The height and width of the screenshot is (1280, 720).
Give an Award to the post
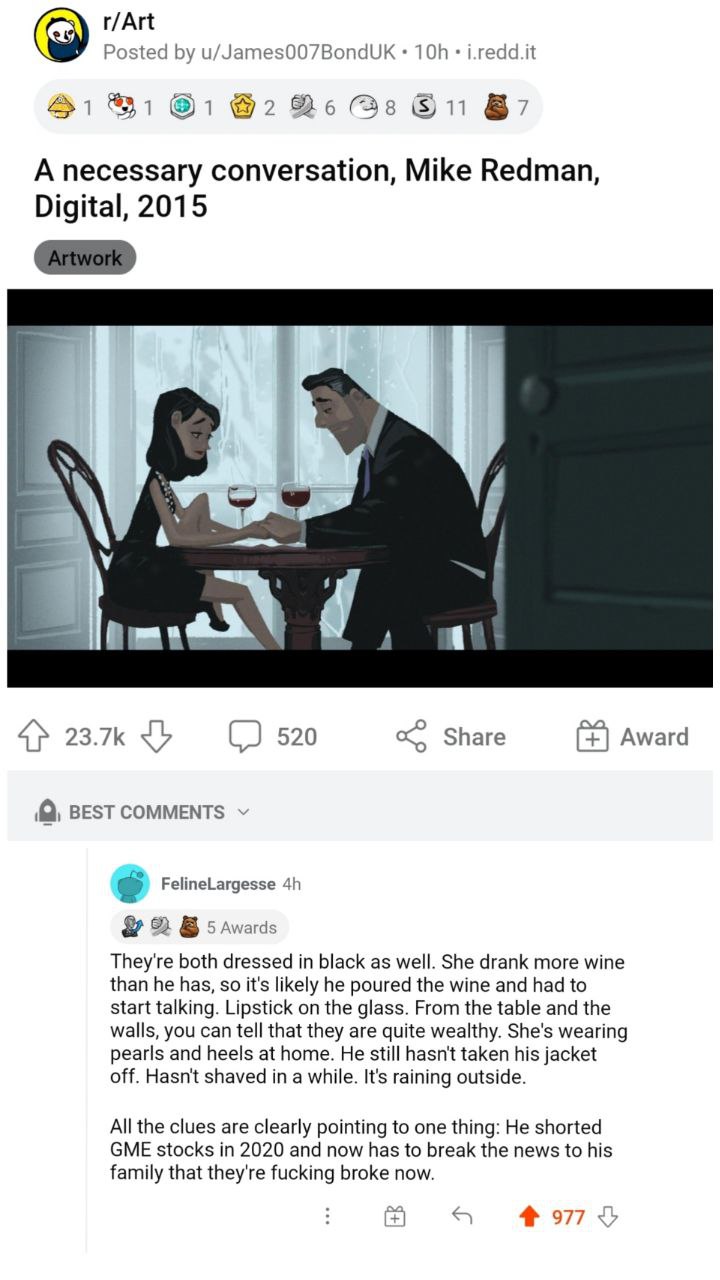(x=632, y=737)
